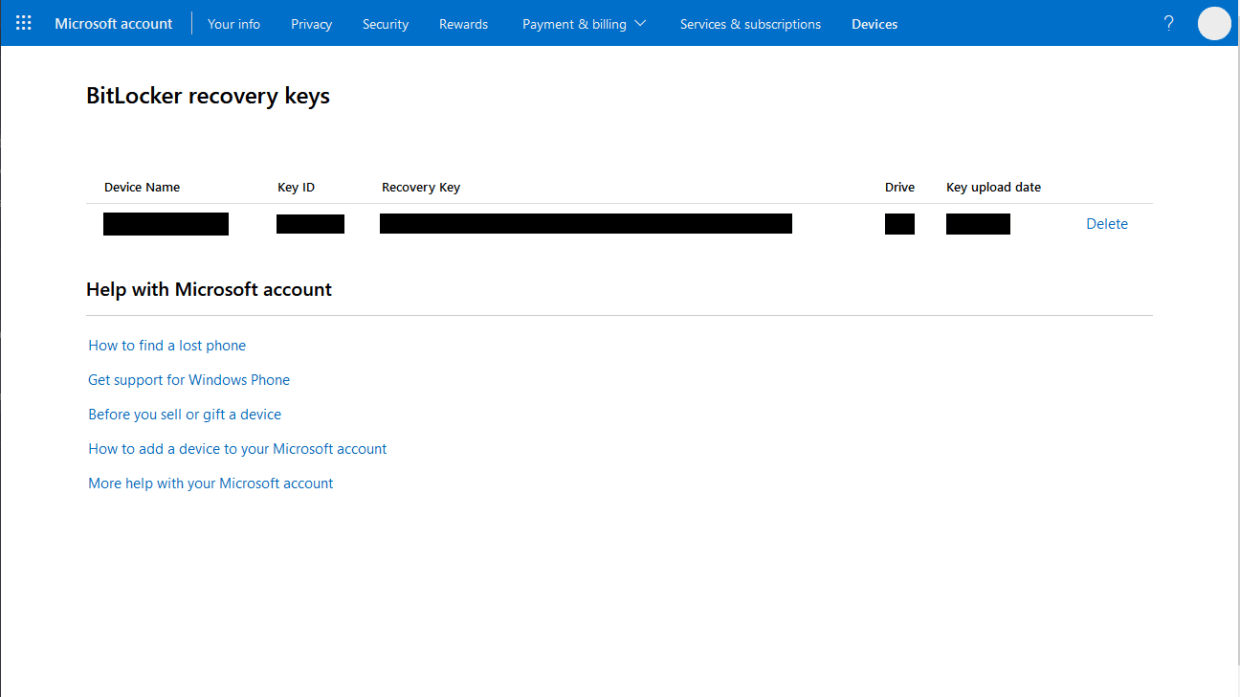1240x697 pixels.
Task: Open the Privacy page
Action: 311,23
